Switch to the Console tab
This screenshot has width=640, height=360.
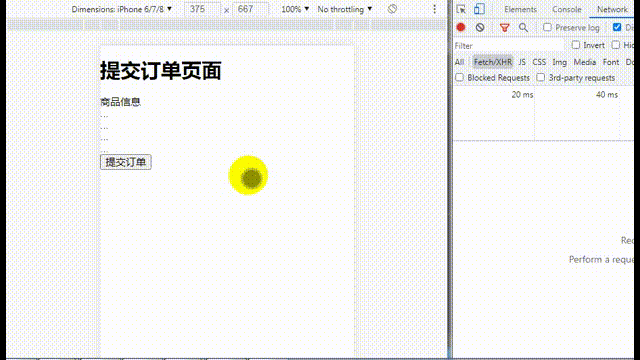[x=567, y=9]
